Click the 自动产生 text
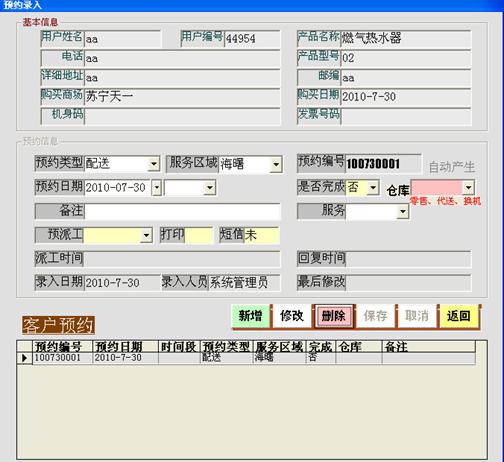The width and height of the screenshot is (504, 462). tap(452, 167)
